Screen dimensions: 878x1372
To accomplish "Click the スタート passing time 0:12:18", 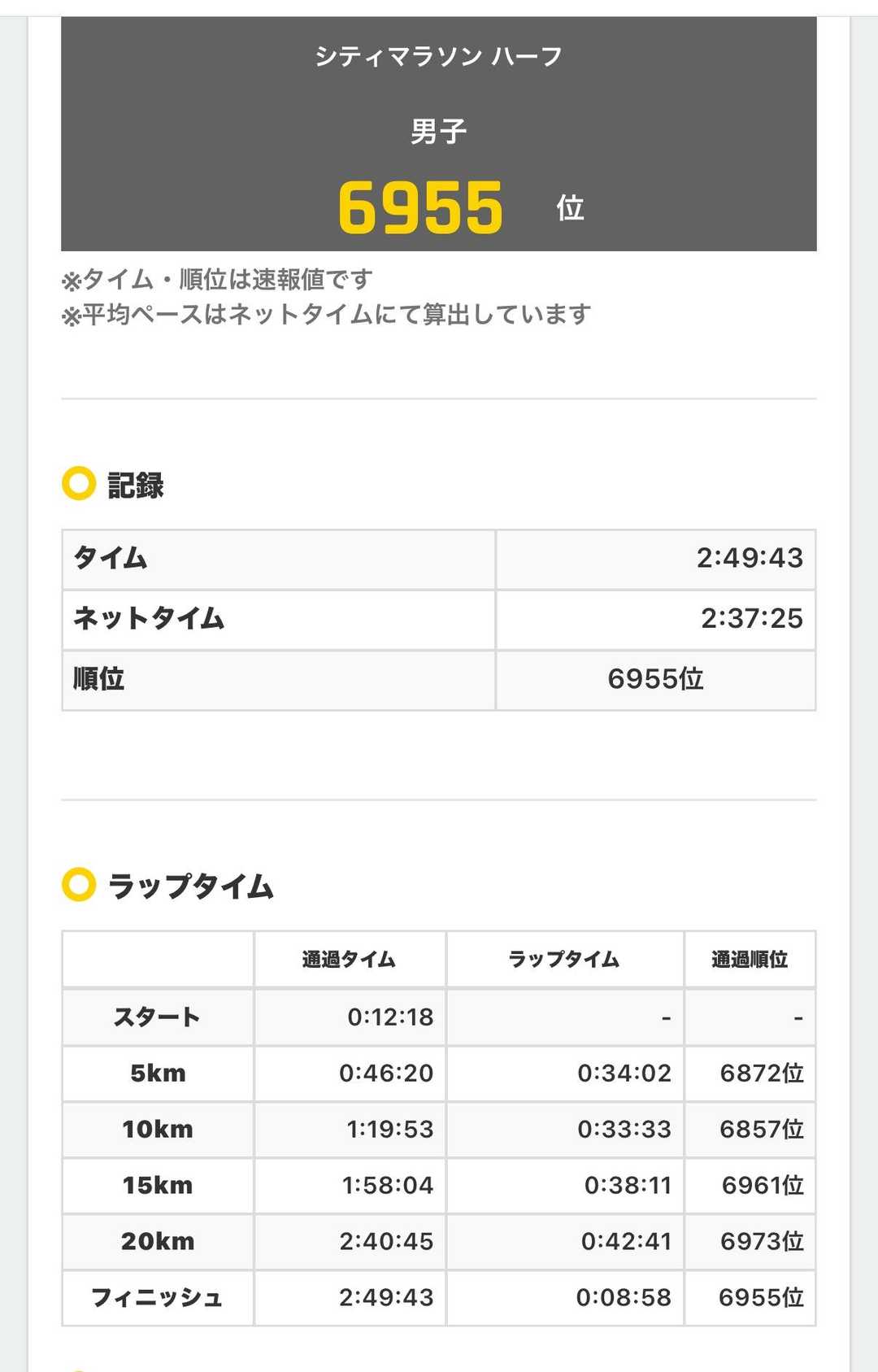I will 390,1017.
